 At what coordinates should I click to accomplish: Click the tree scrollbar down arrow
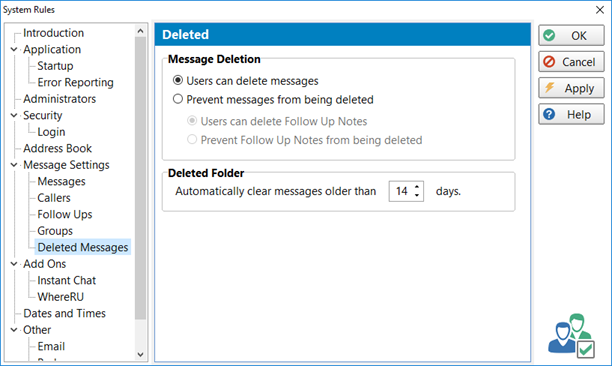141,354
